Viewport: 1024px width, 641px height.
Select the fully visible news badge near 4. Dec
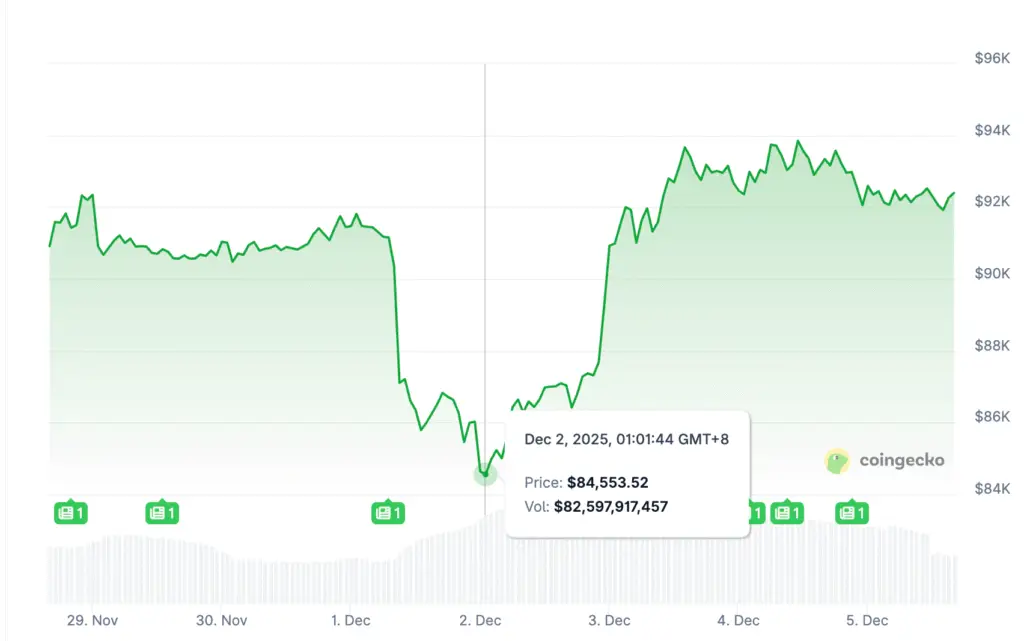(x=788, y=513)
